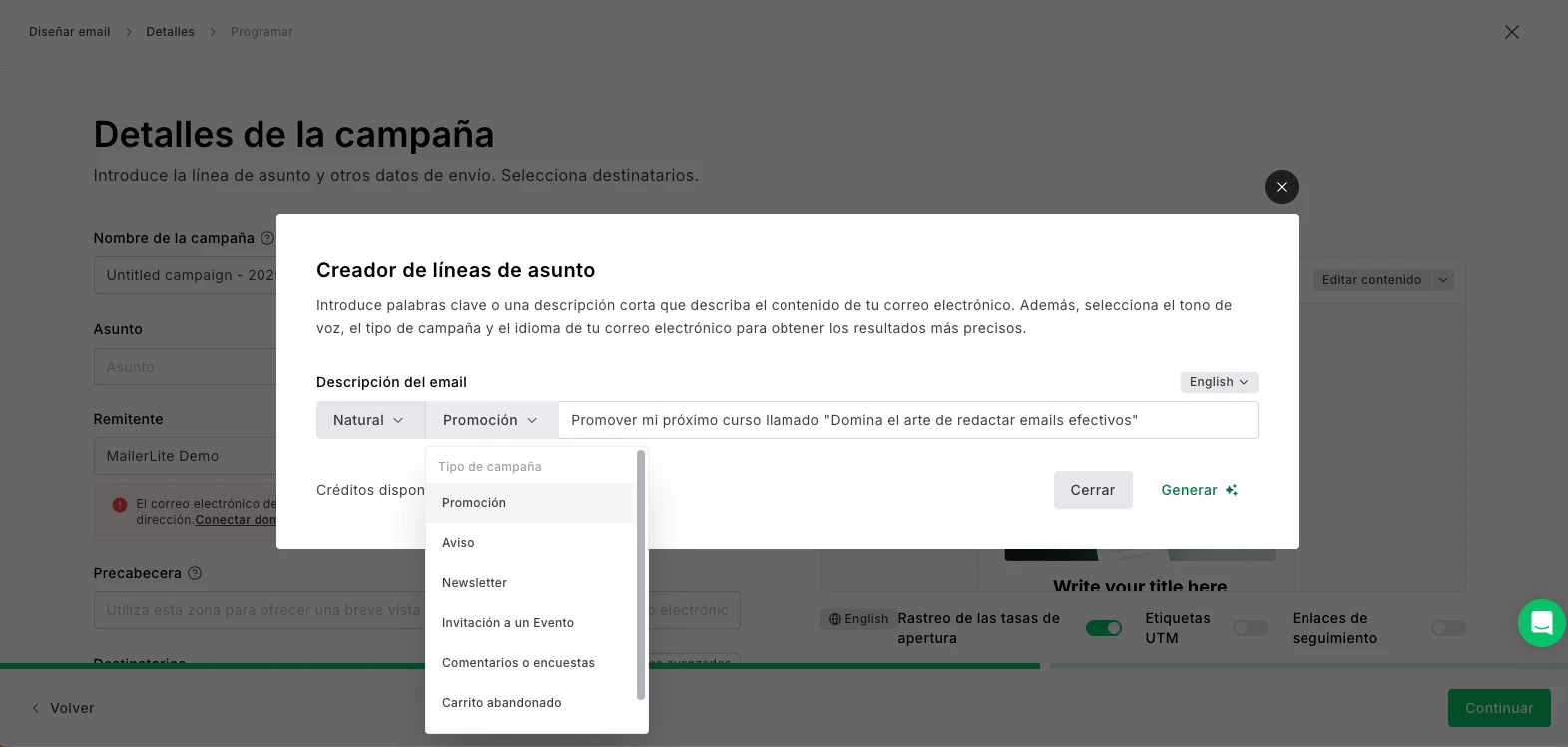Click the Cerrar button

point(1093,490)
